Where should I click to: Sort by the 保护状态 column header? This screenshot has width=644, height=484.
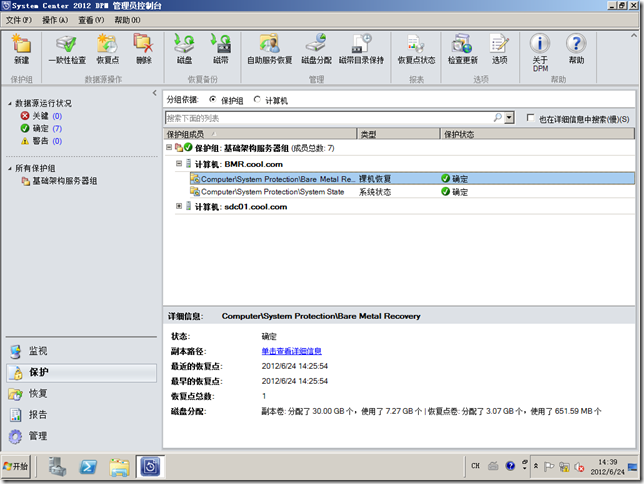point(538,134)
